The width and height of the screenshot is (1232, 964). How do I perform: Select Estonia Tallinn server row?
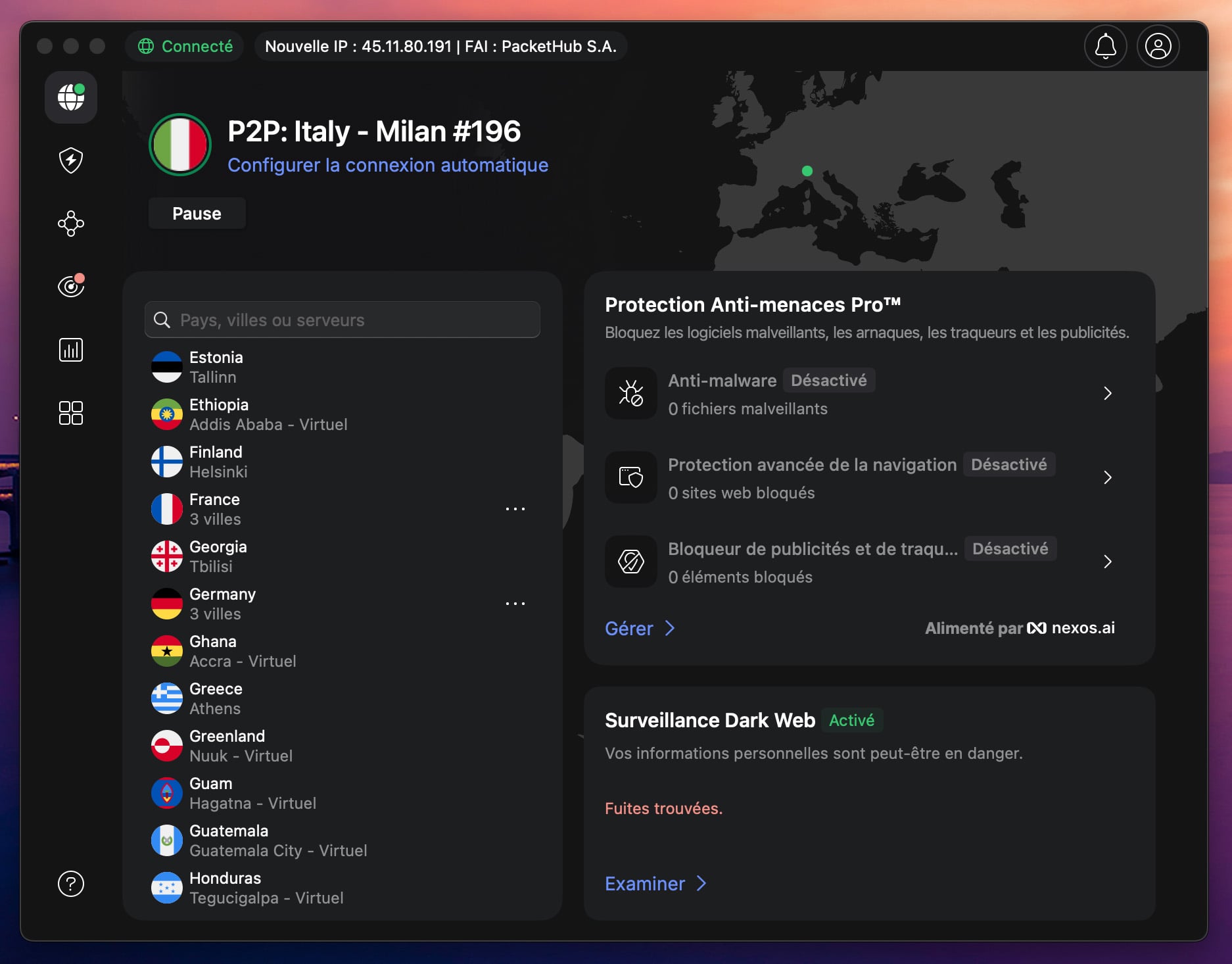(x=343, y=367)
